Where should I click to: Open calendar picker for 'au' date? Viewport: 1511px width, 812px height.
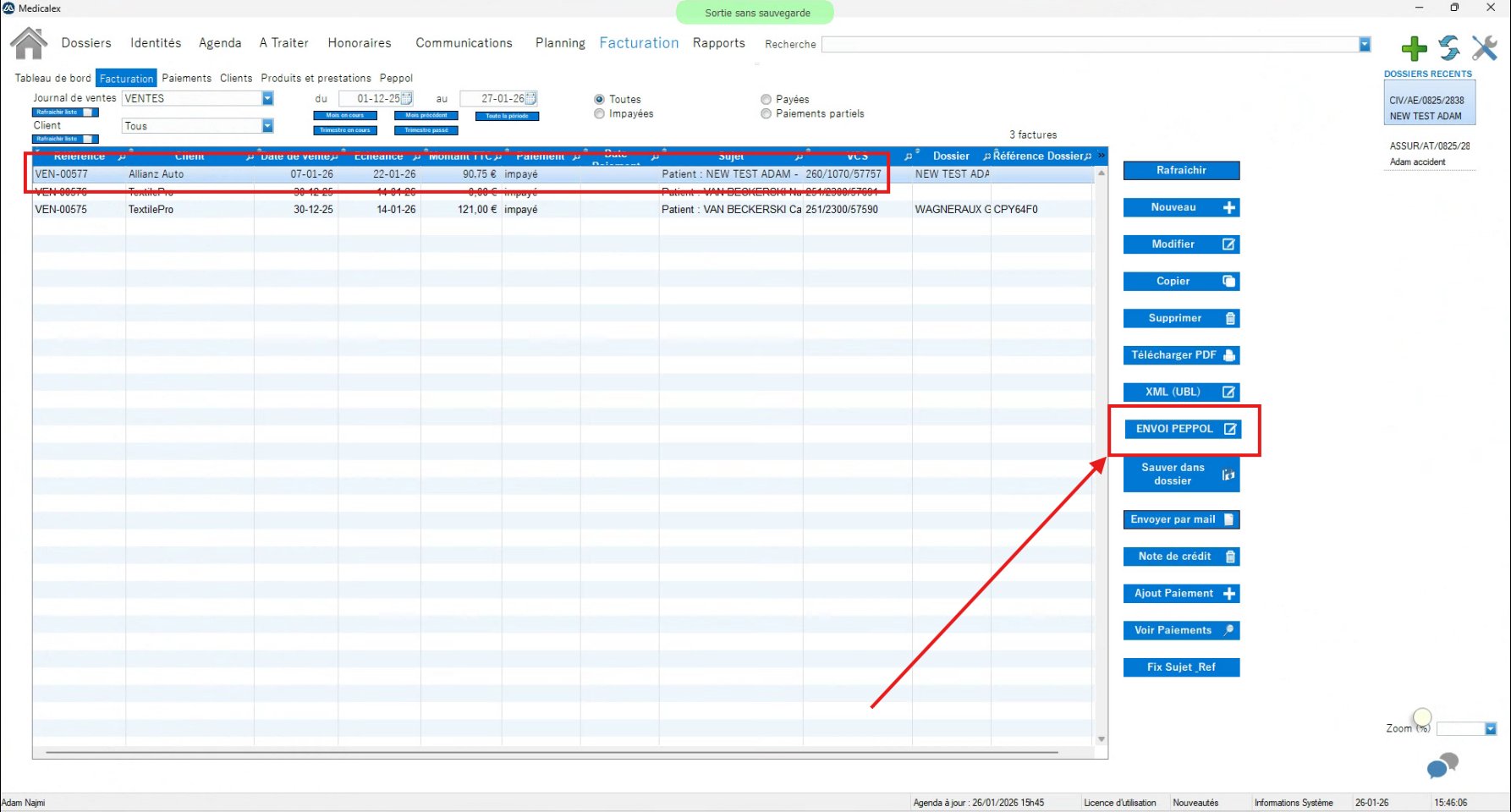tap(530, 99)
